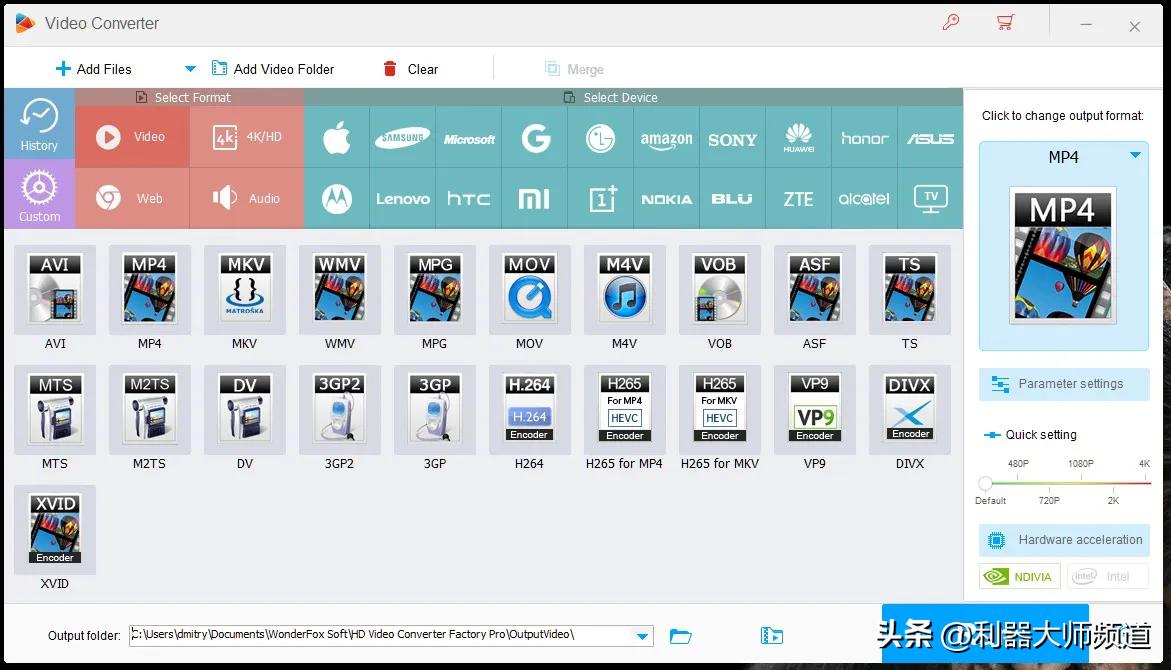Open Google device profiles

click(x=535, y=137)
